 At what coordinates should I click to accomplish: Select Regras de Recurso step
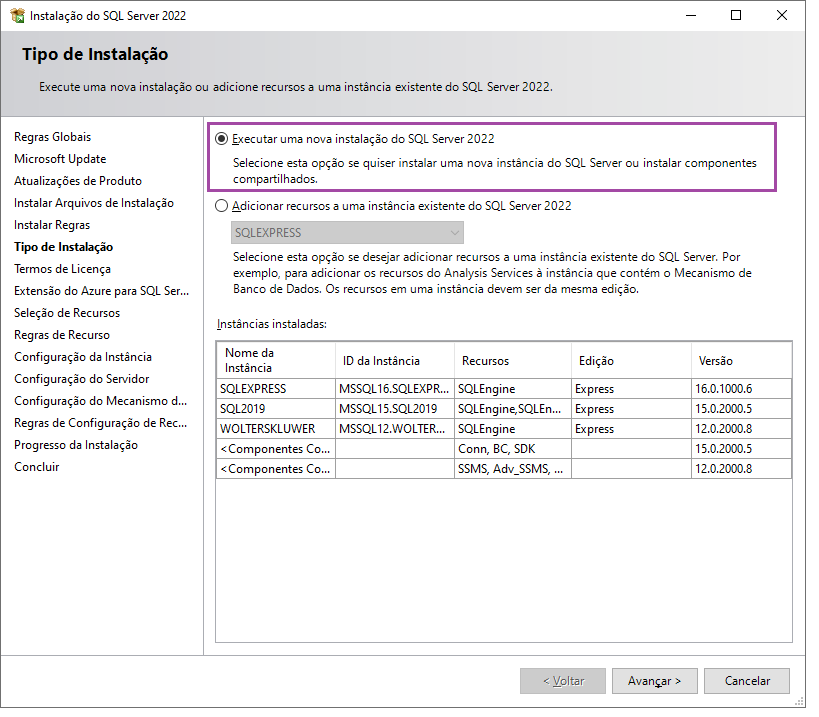coord(62,335)
